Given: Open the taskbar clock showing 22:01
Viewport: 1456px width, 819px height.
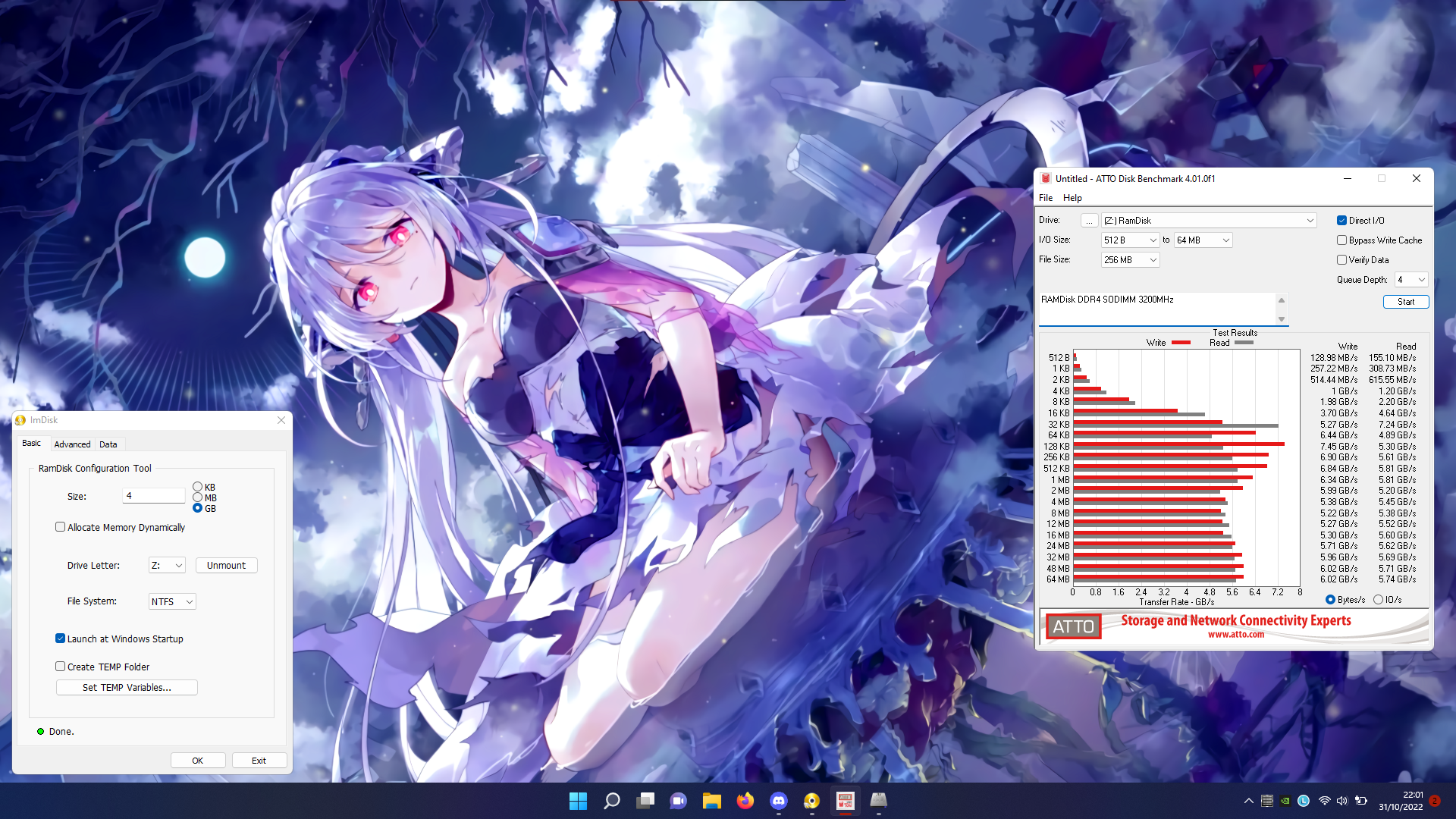Looking at the screenshot, I should pos(1401,801).
